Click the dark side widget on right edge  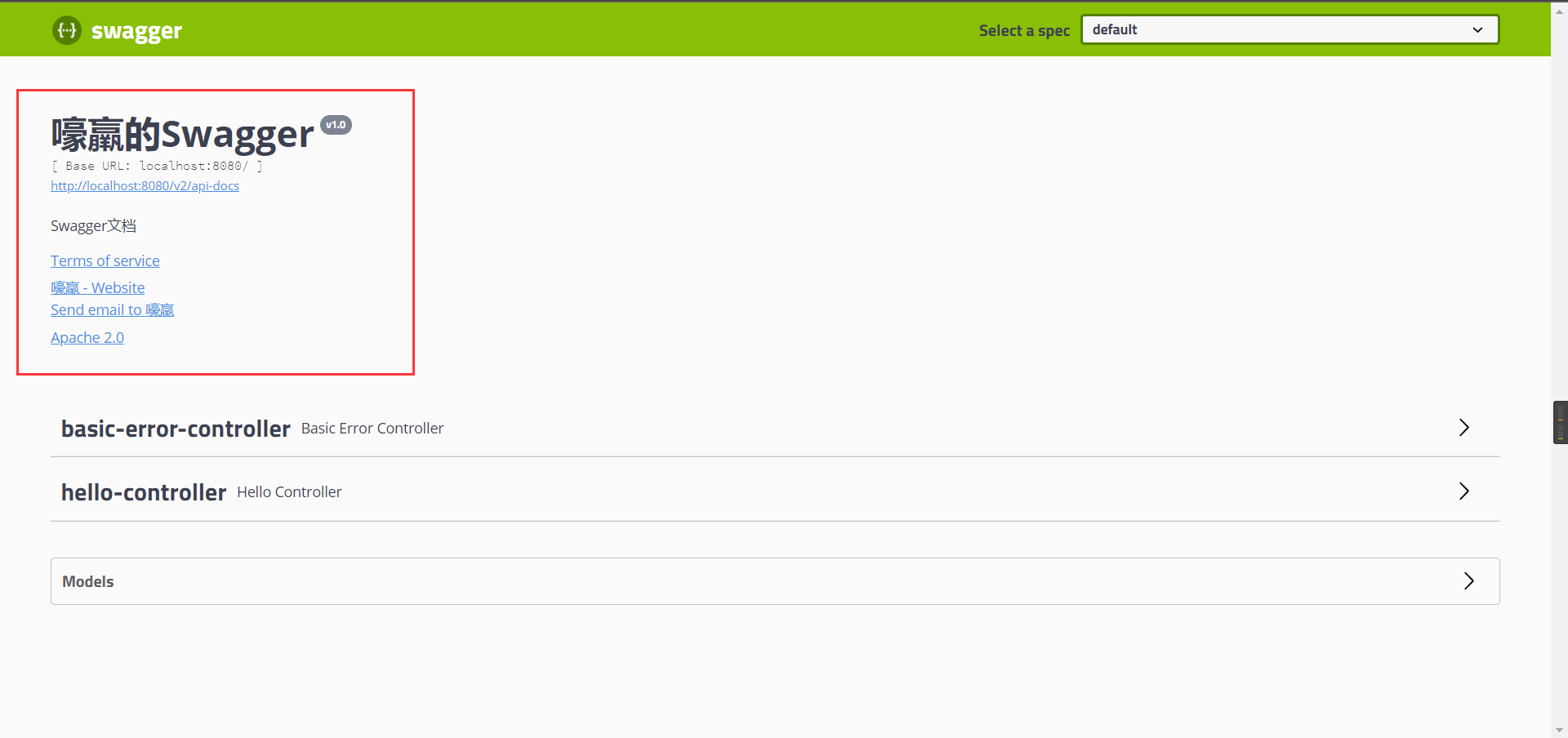click(1561, 422)
